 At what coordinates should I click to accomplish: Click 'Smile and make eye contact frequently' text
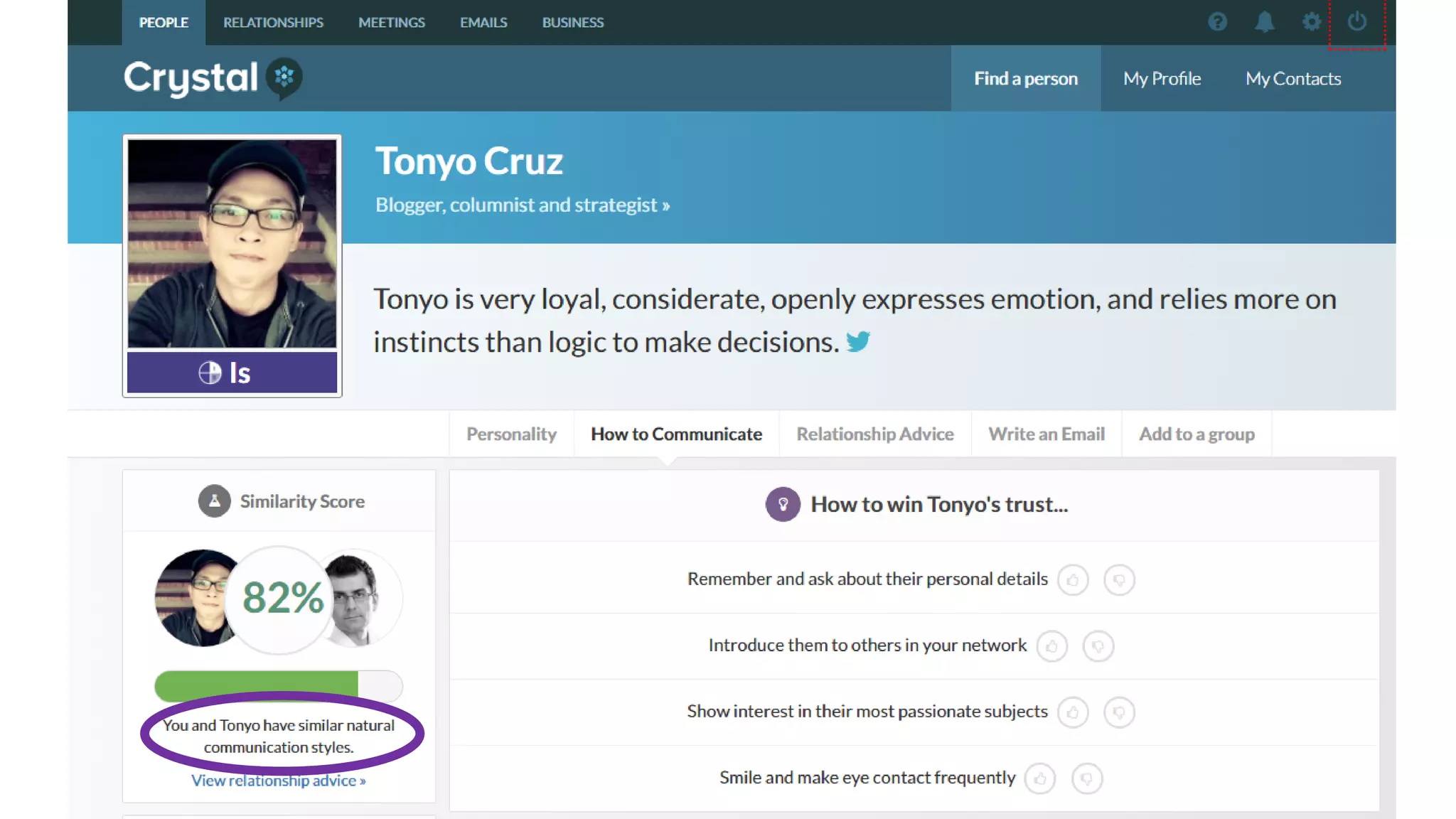867,778
